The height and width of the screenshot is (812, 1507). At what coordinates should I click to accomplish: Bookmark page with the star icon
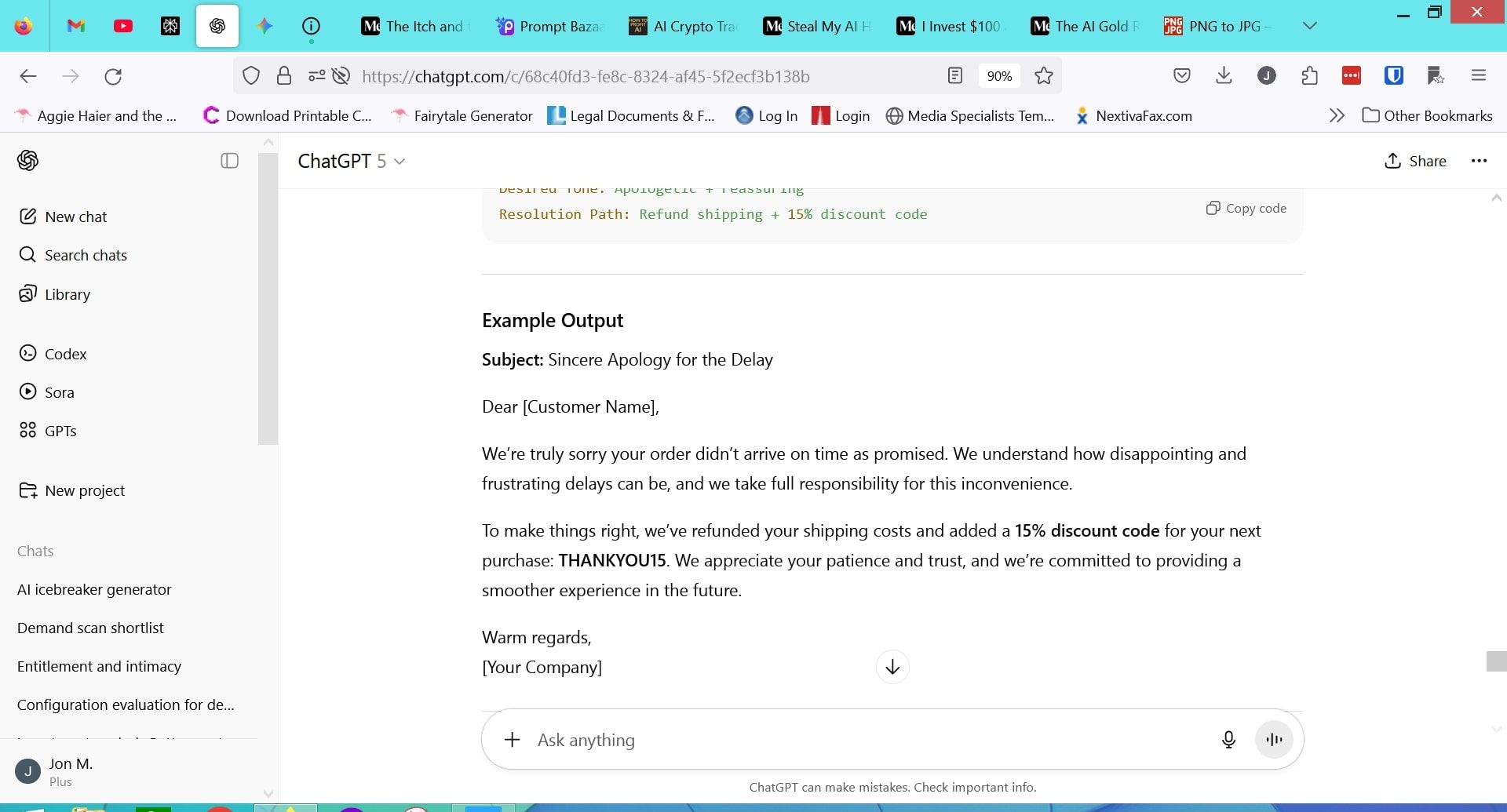(1043, 76)
